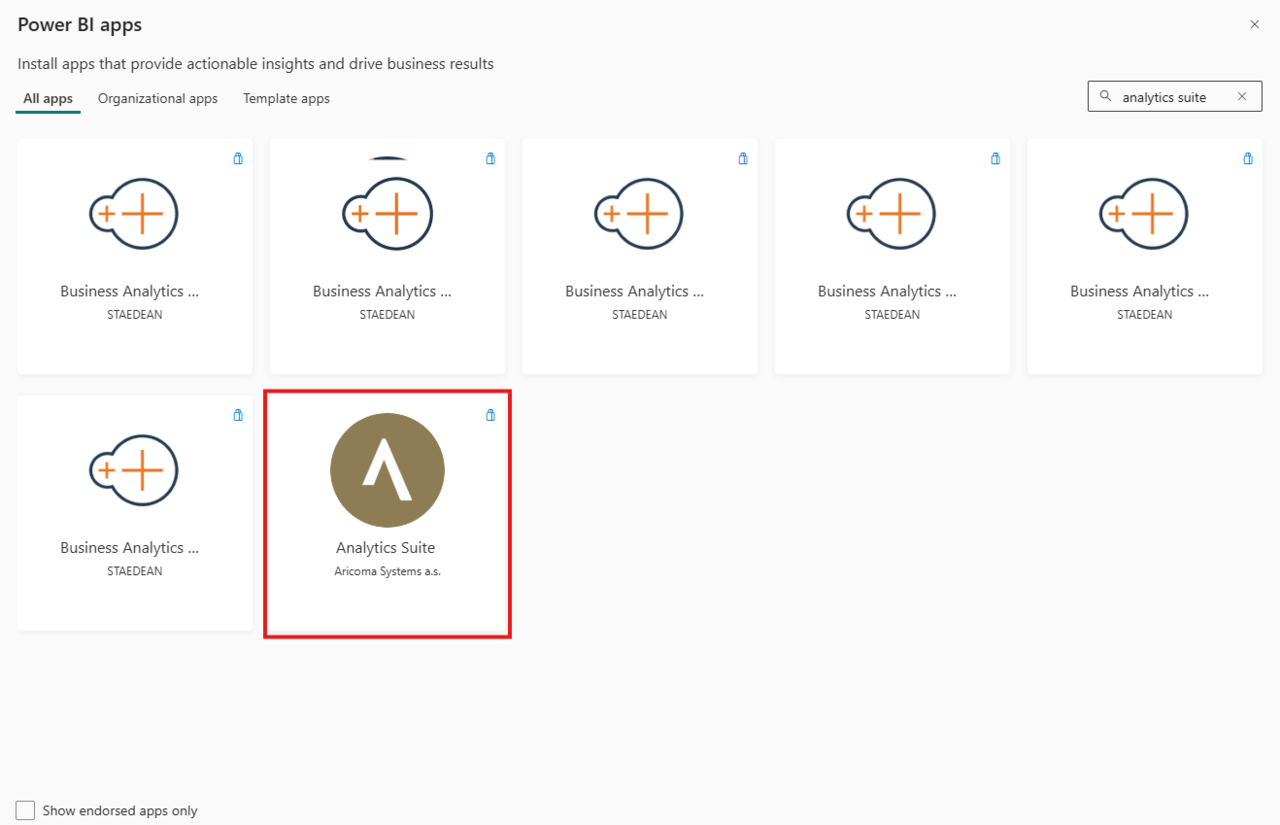Enable Show endorsed apps only
The height and width of the screenshot is (825, 1280).
point(24,810)
